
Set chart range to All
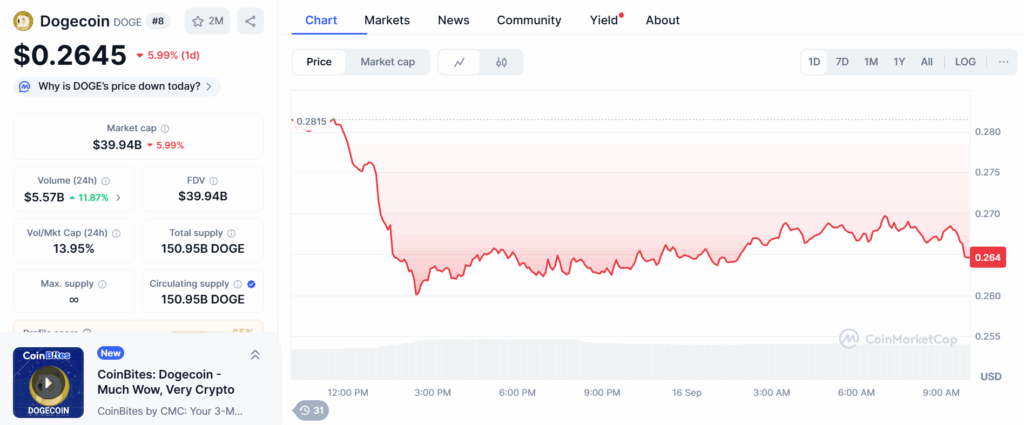(927, 62)
